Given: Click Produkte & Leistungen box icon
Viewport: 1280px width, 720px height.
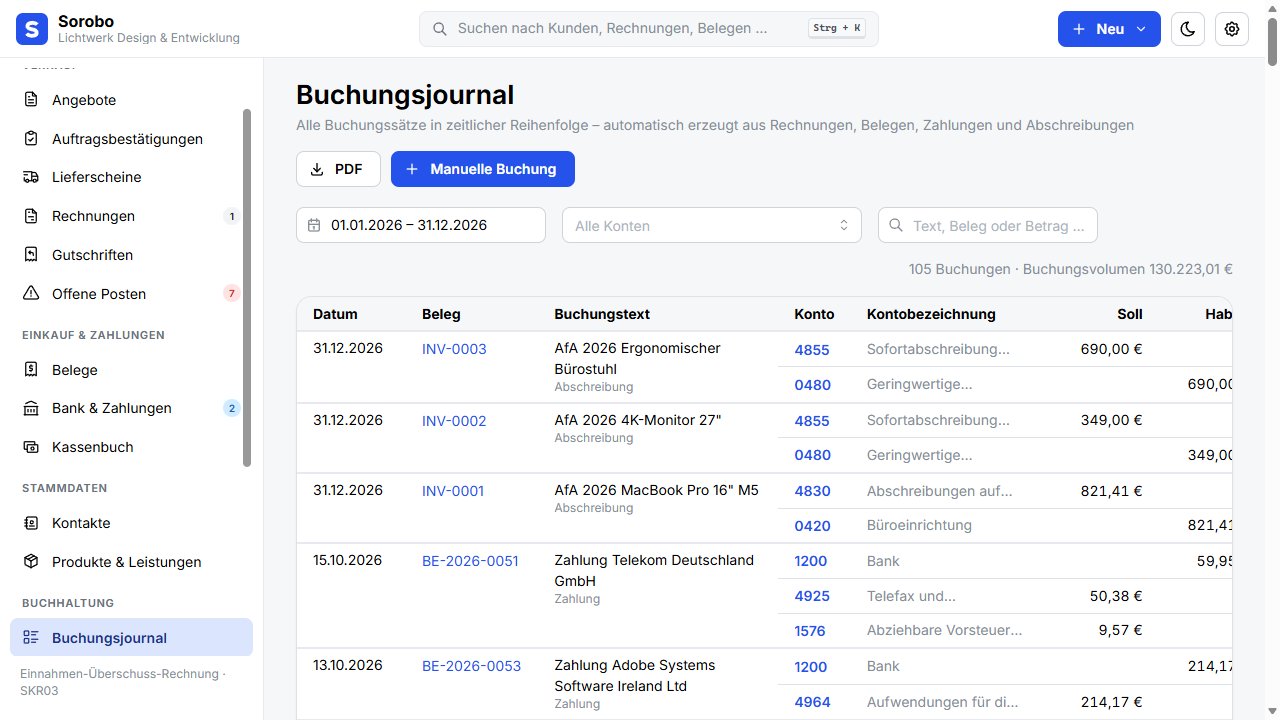Looking at the screenshot, I should pos(31,562).
